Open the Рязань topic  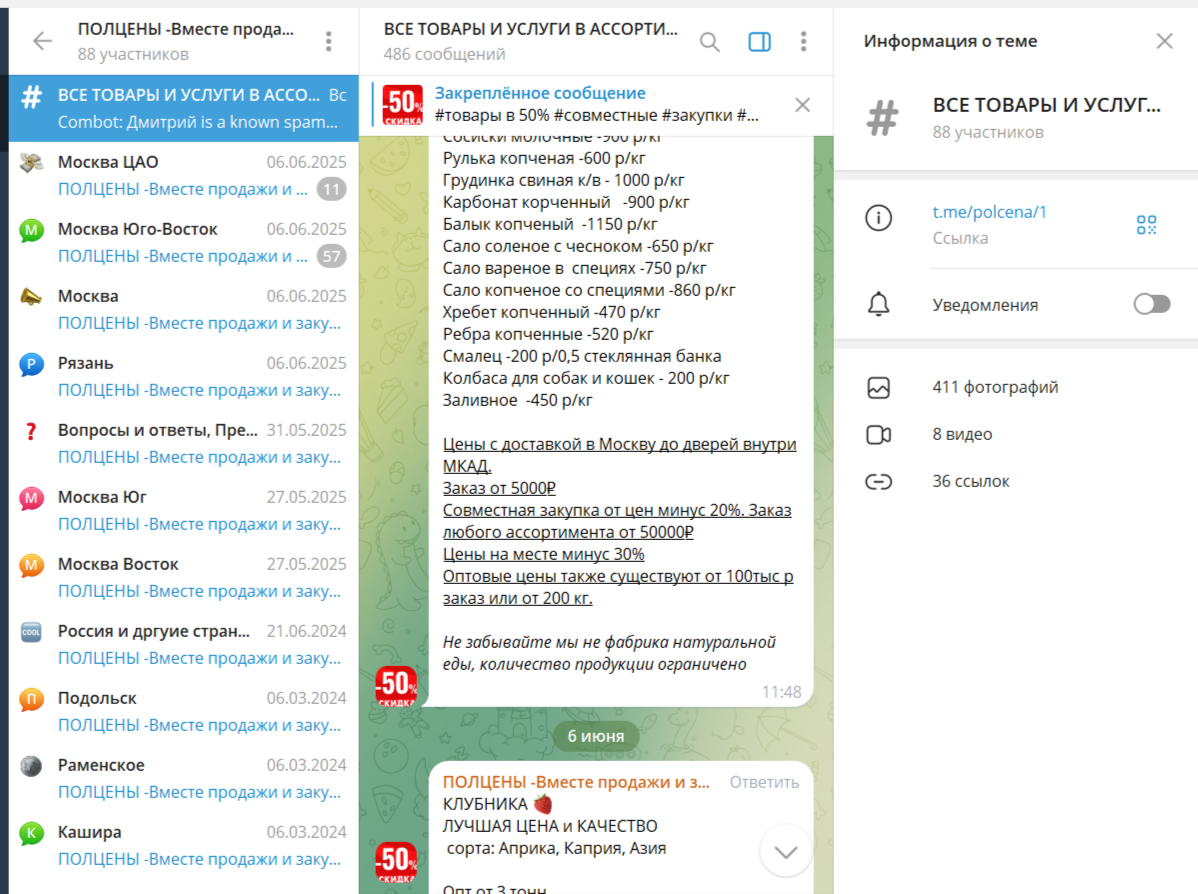point(183,377)
